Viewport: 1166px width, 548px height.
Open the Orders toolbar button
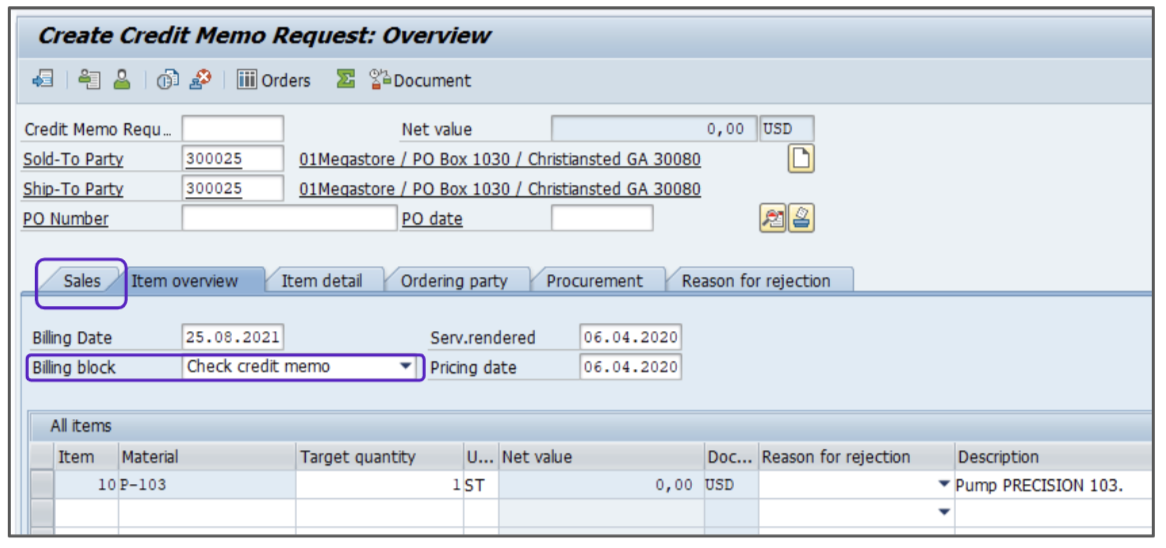point(274,80)
